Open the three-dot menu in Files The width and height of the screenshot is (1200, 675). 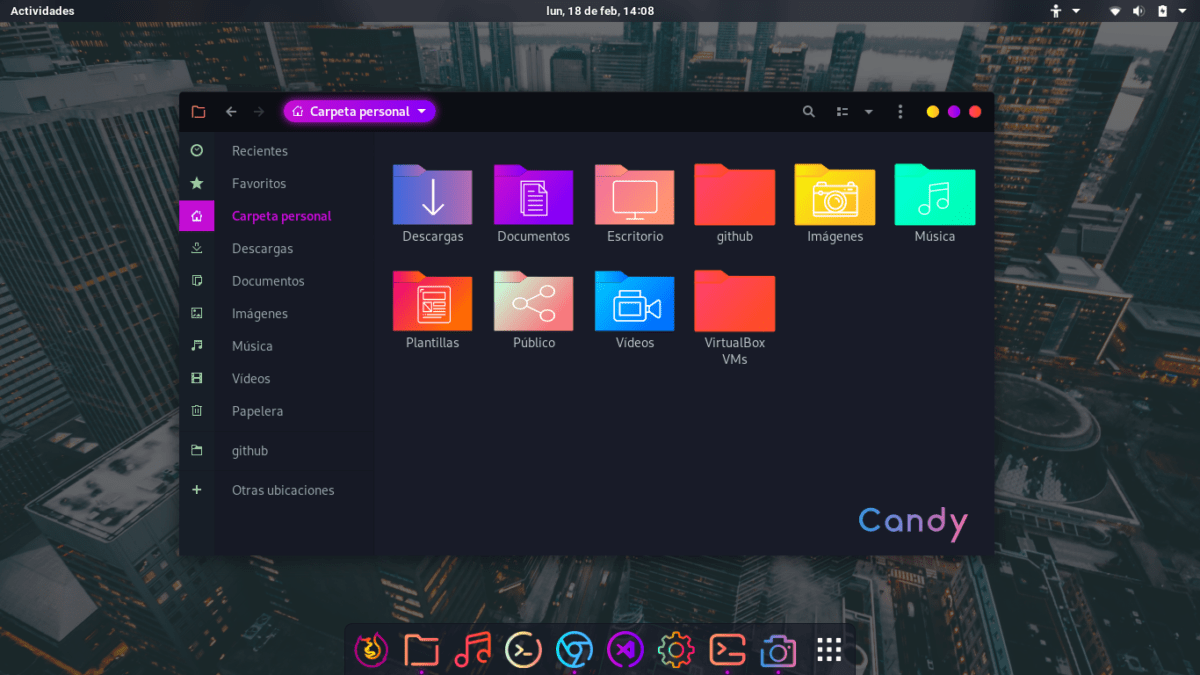(899, 112)
